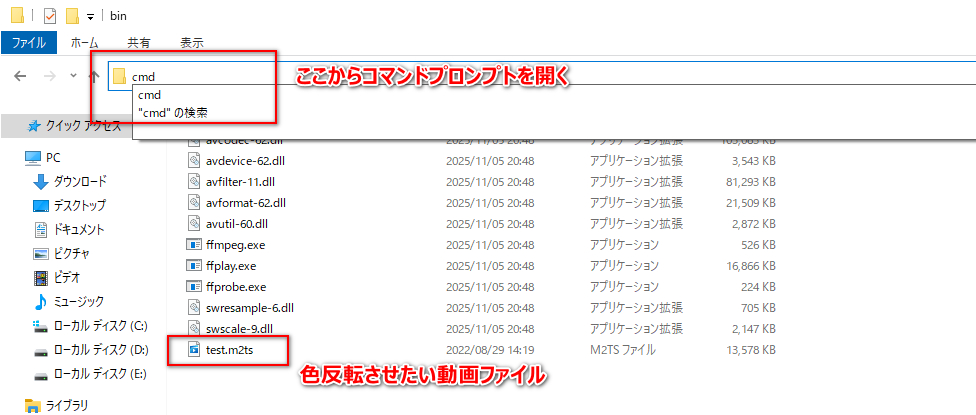Open ライブラリ in the sidebar
This screenshot has height=415, width=976.
[x=67, y=406]
